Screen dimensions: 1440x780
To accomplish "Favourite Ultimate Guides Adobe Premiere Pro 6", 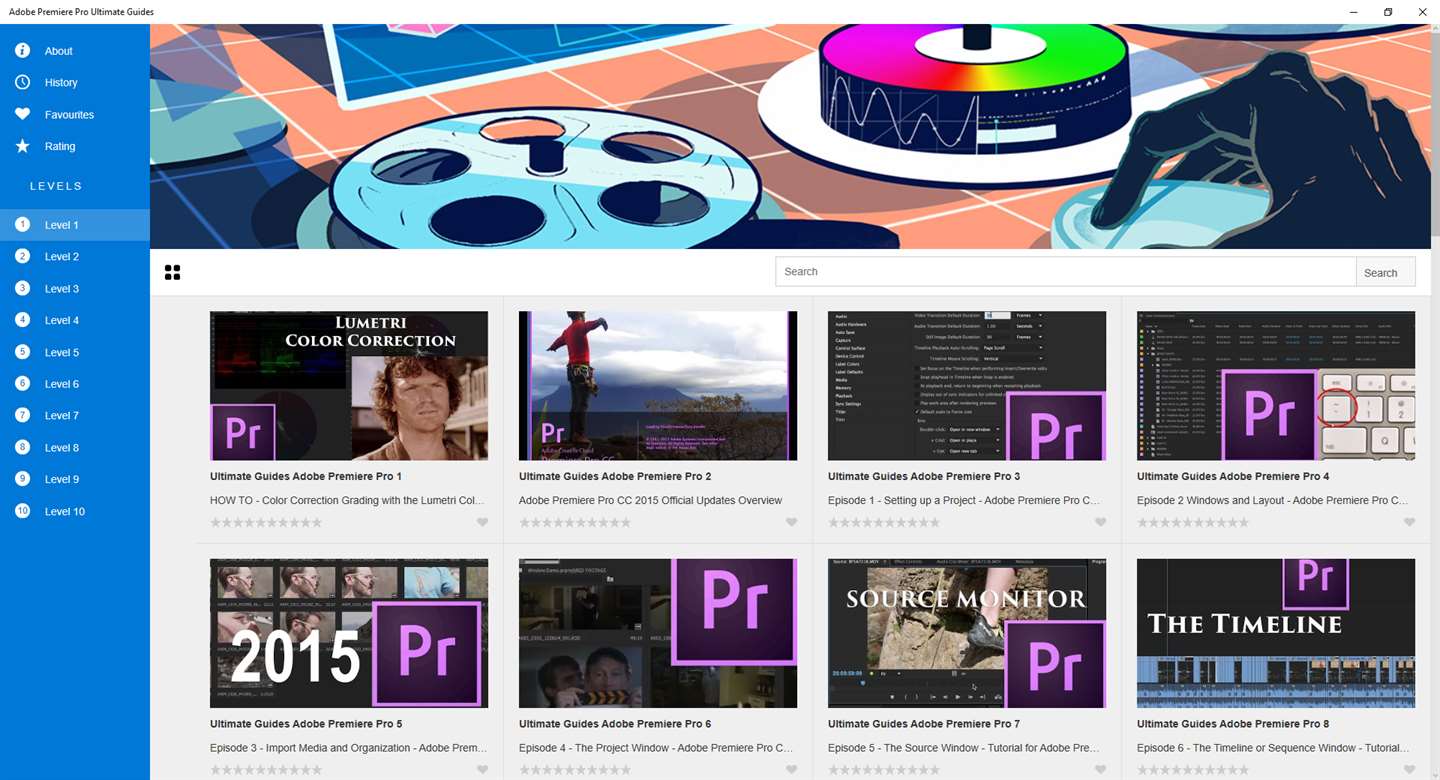I will point(791,770).
